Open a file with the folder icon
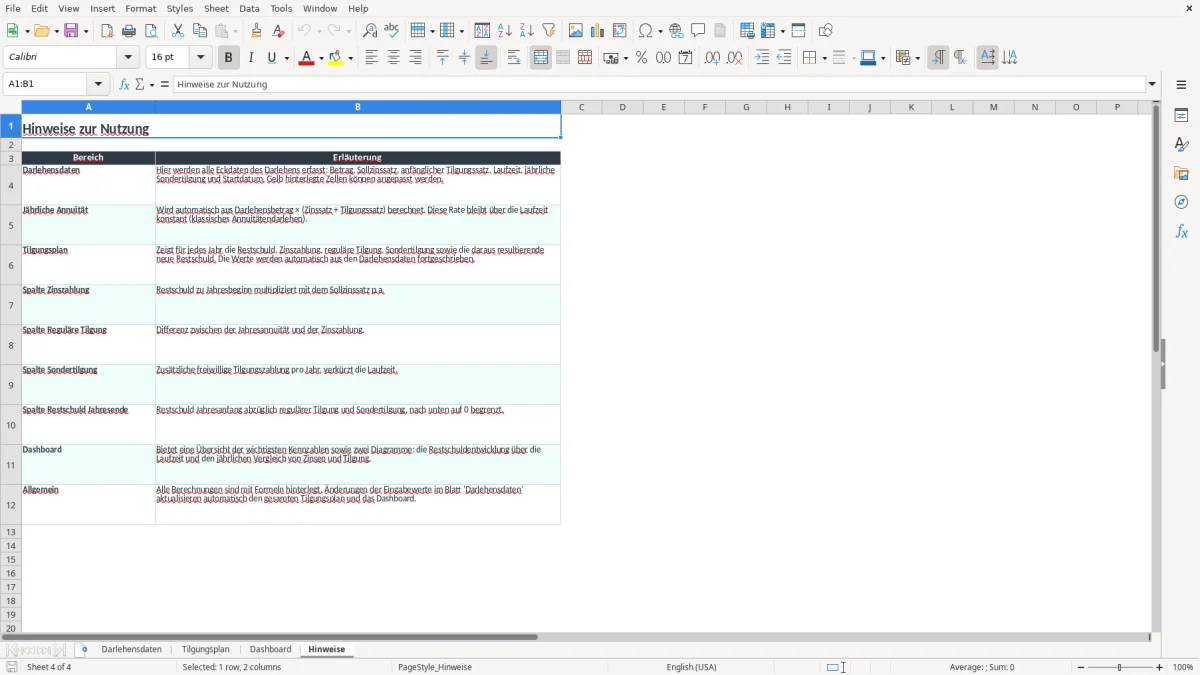The image size is (1200, 675). tap(40, 31)
